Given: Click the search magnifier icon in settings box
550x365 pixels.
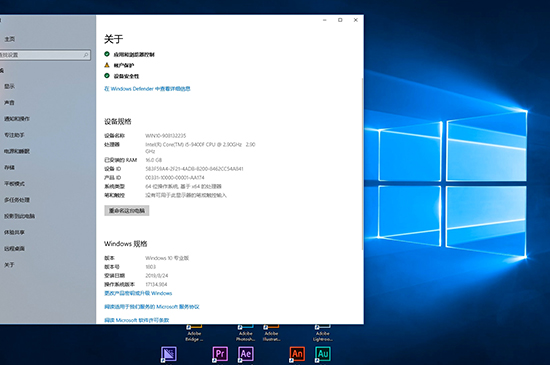Looking at the screenshot, I should [x=86, y=55].
